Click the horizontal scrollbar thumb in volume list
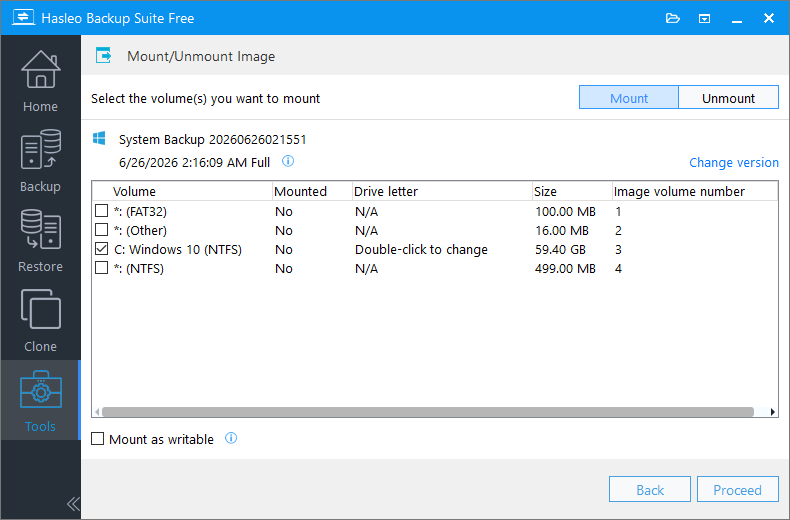The height and width of the screenshot is (520, 790). pyautogui.click(x=428, y=412)
